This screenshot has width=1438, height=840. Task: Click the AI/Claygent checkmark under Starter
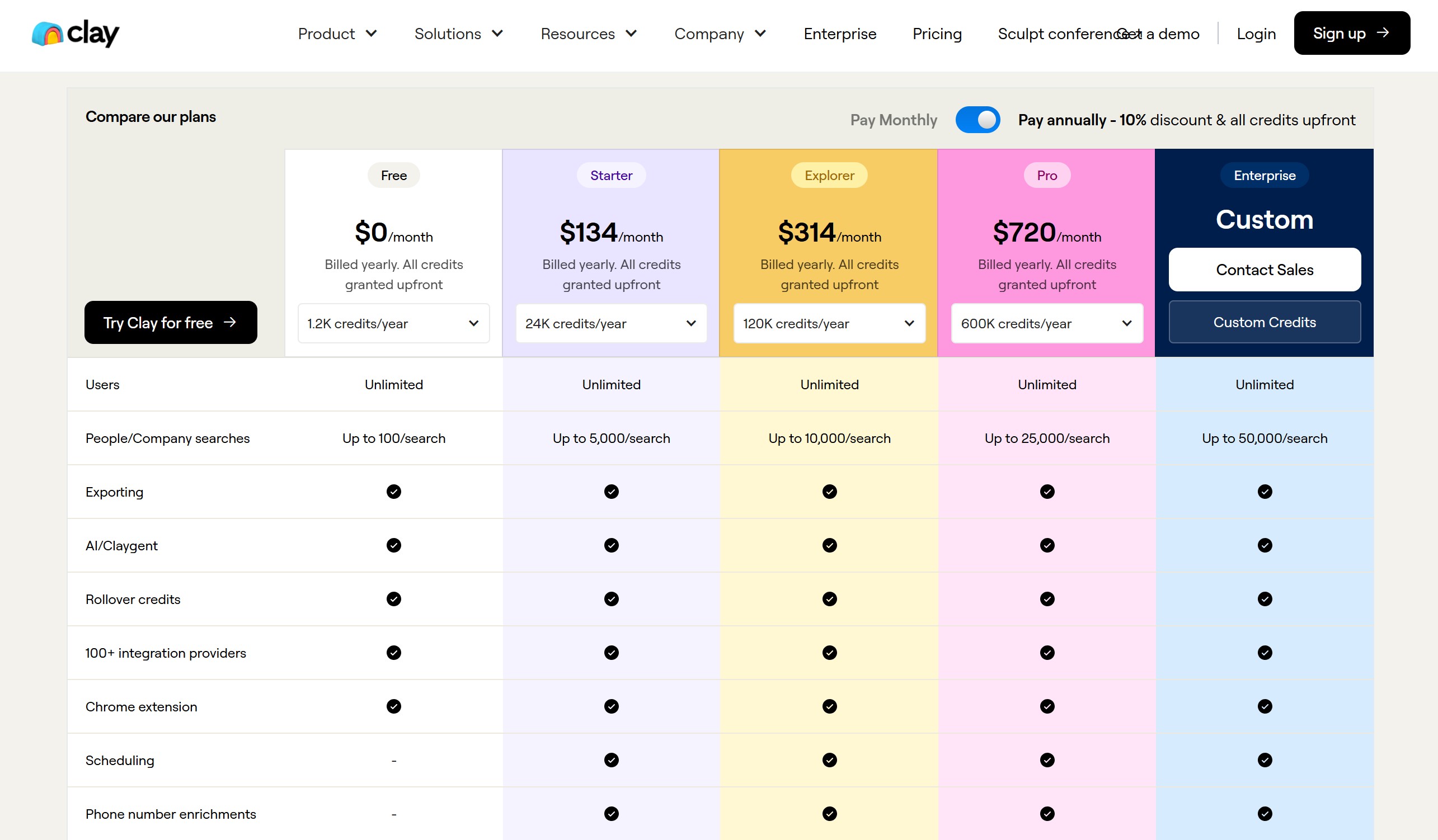[611, 545]
